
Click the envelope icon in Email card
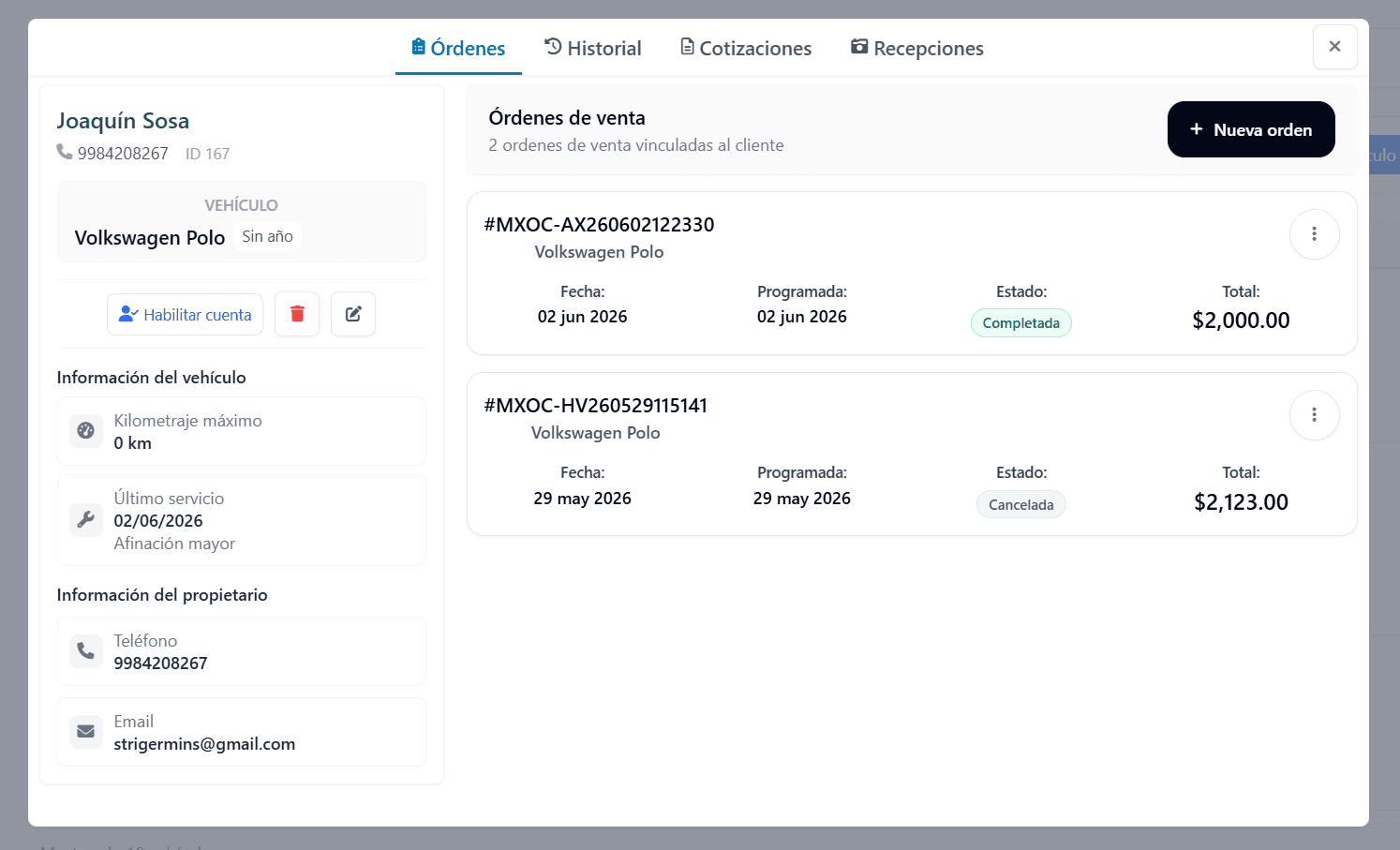pos(86,732)
